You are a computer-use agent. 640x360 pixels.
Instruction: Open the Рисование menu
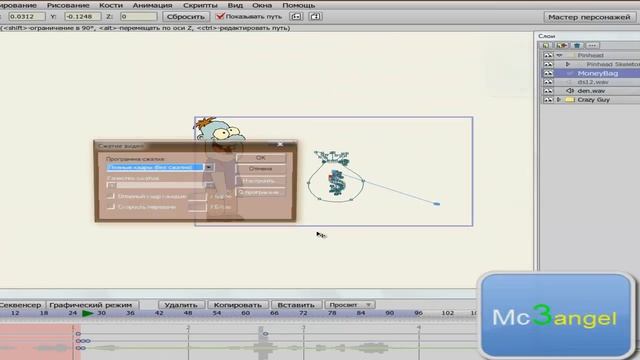68,5
